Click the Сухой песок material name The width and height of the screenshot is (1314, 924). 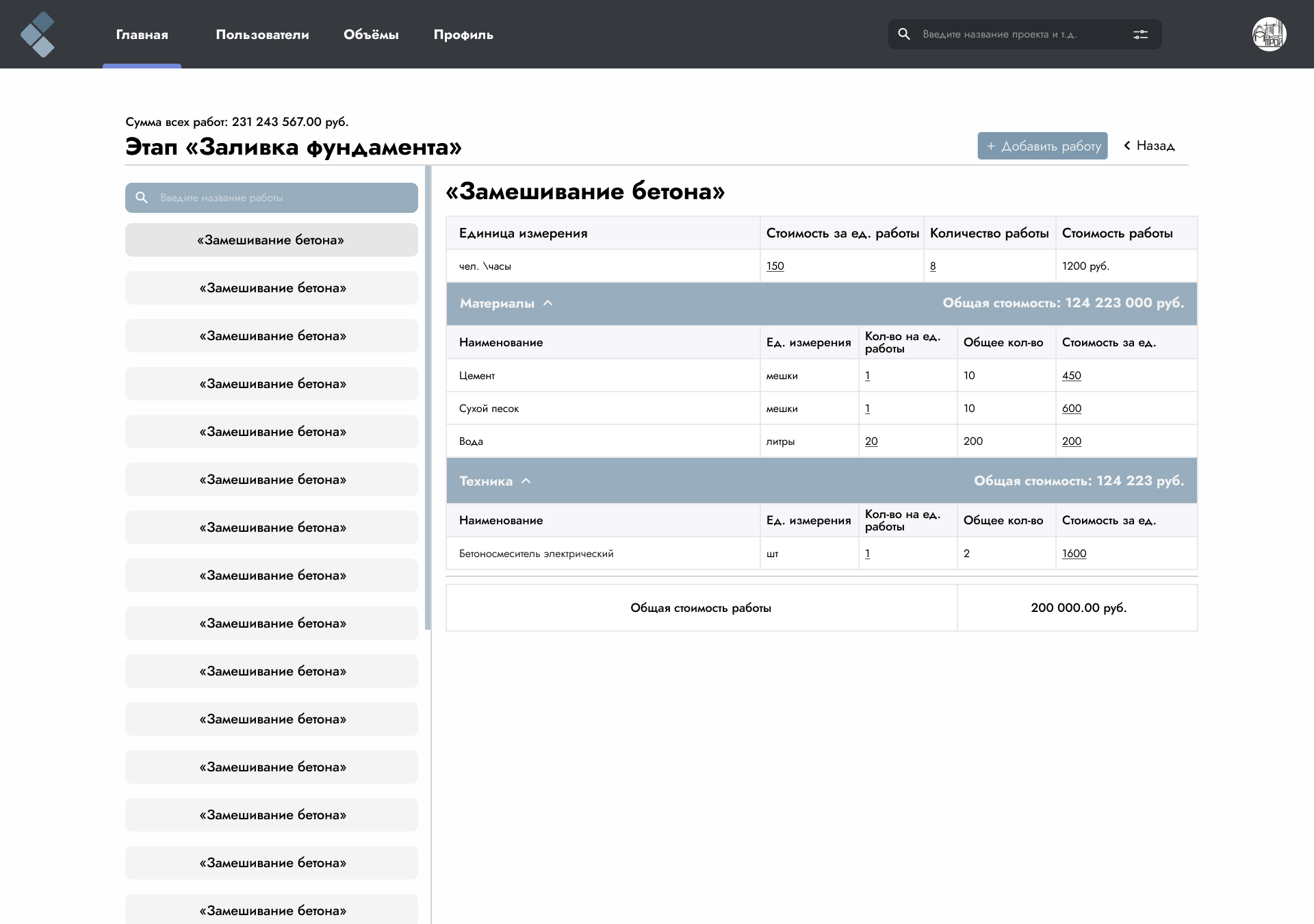(489, 409)
